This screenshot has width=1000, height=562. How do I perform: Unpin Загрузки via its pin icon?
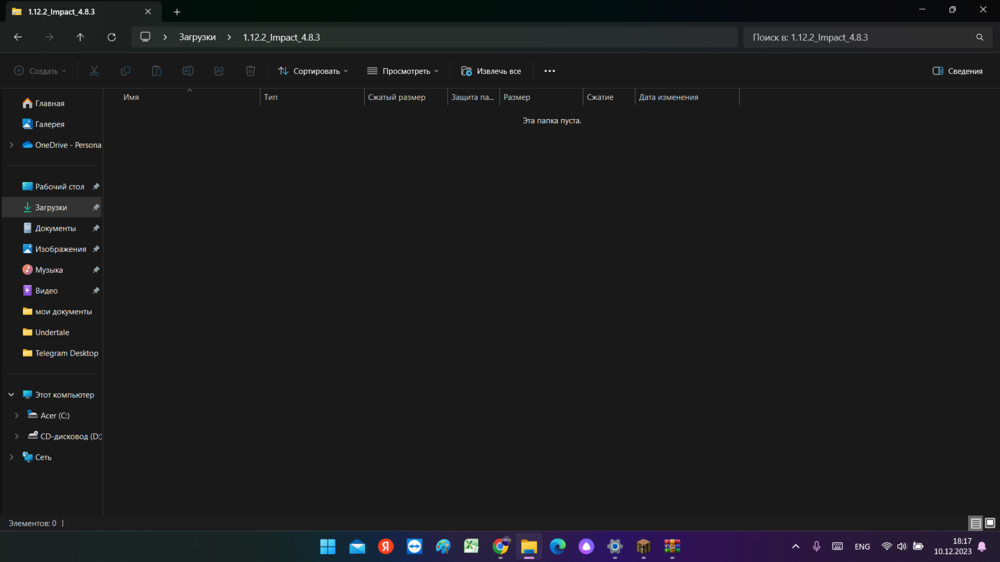point(96,207)
